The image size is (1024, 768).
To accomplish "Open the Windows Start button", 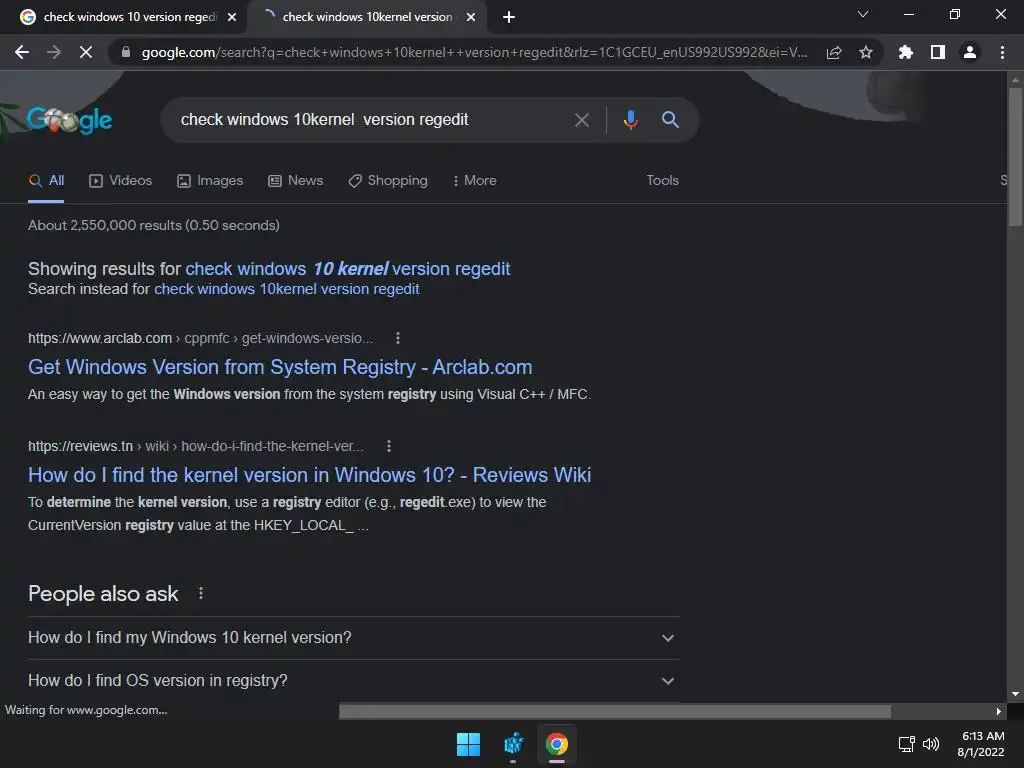I will tap(468, 744).
